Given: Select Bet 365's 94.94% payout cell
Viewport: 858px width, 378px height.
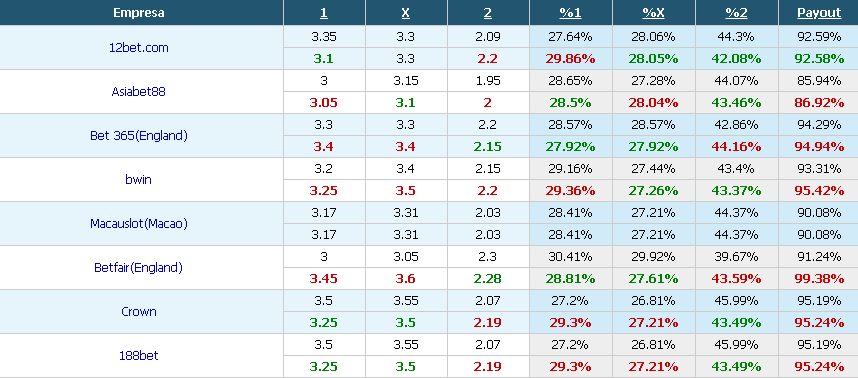Looking at the screenshot, I should click(x=819, y=147).
